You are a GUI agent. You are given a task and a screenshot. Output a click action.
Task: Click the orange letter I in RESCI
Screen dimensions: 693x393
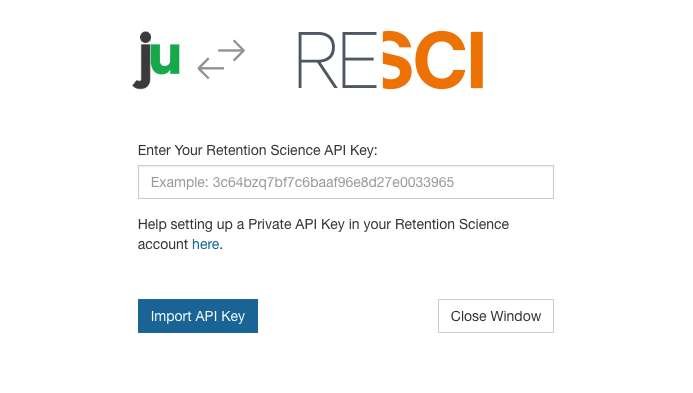tap(477, 60)
